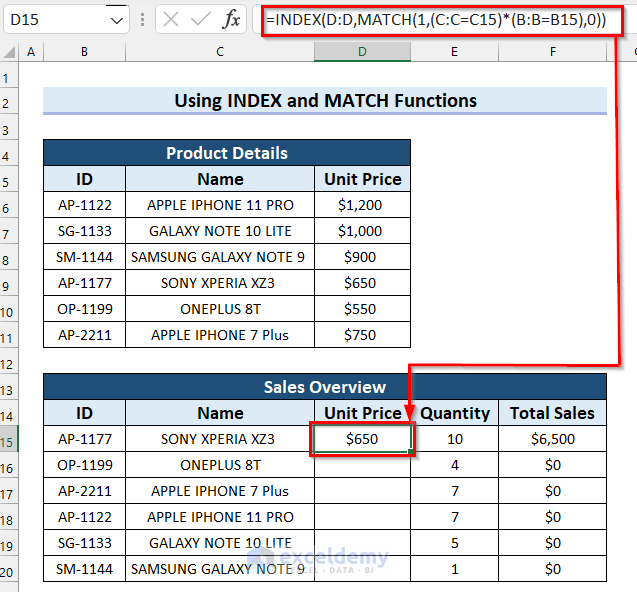Click the 'Total Sales' column heading
637x592 pixels.
click(x=552, y=413)
